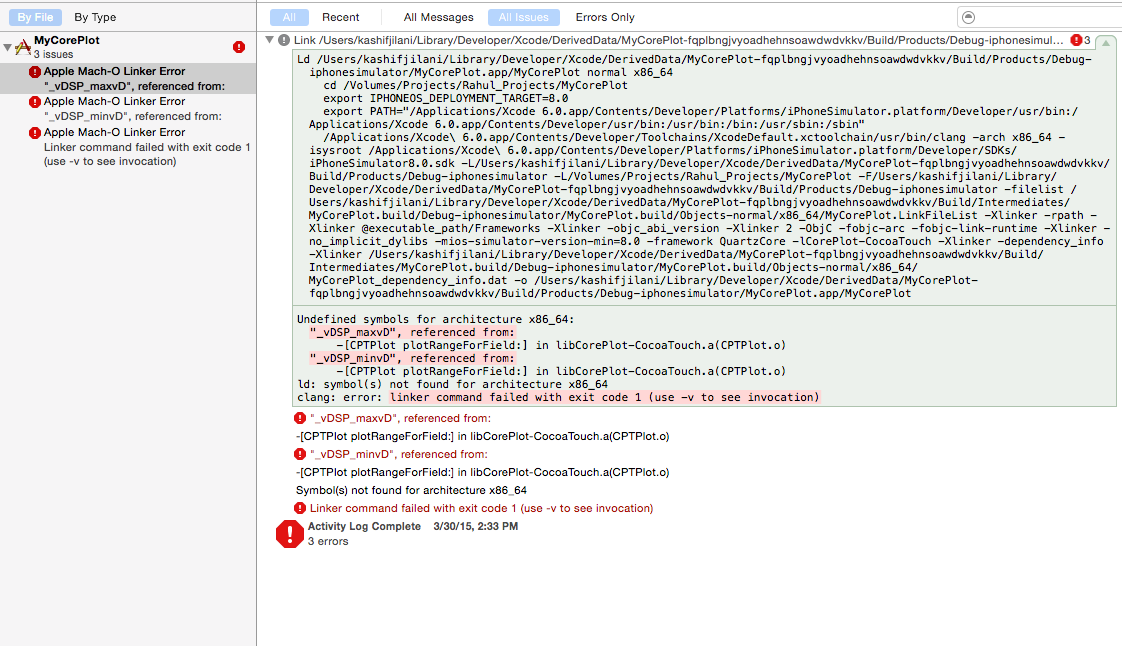Click the 'export IPHONEOS_DEPLOYMENT_TARGET=8.0' line

pyautogui.click(x=446, y=98)
